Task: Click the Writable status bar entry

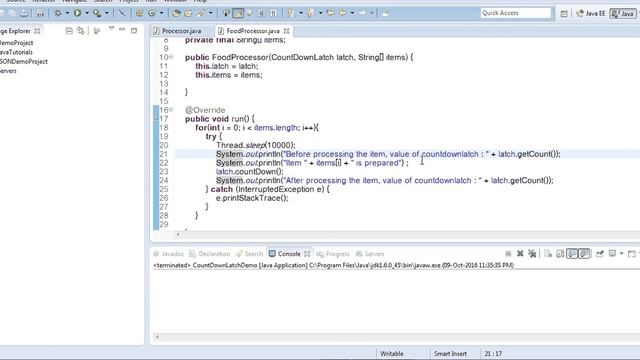Action: [392, 354]
